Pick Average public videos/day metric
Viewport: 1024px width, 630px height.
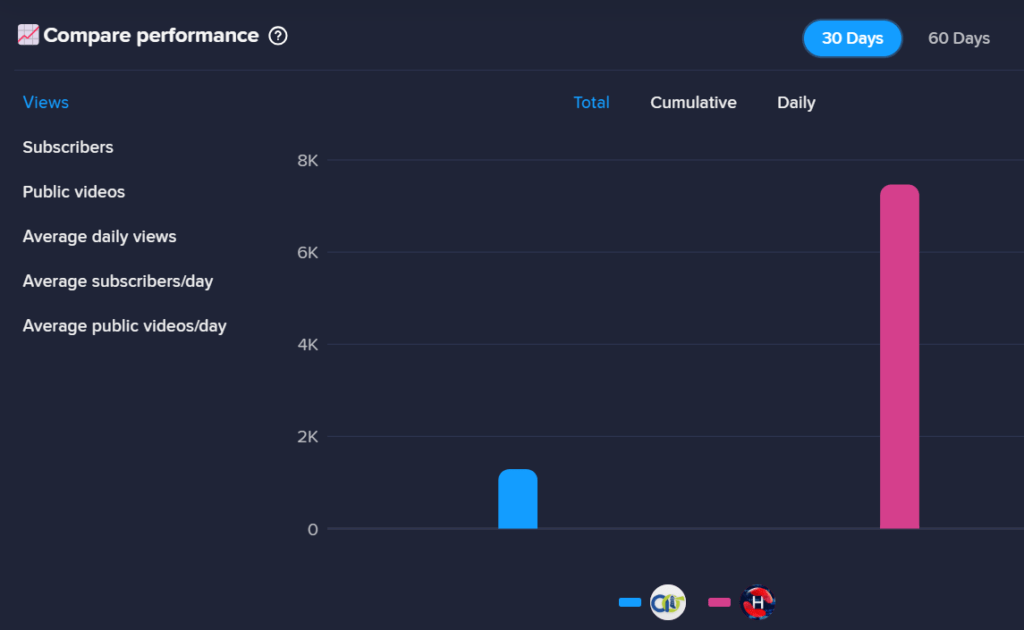tap(124, 326)
